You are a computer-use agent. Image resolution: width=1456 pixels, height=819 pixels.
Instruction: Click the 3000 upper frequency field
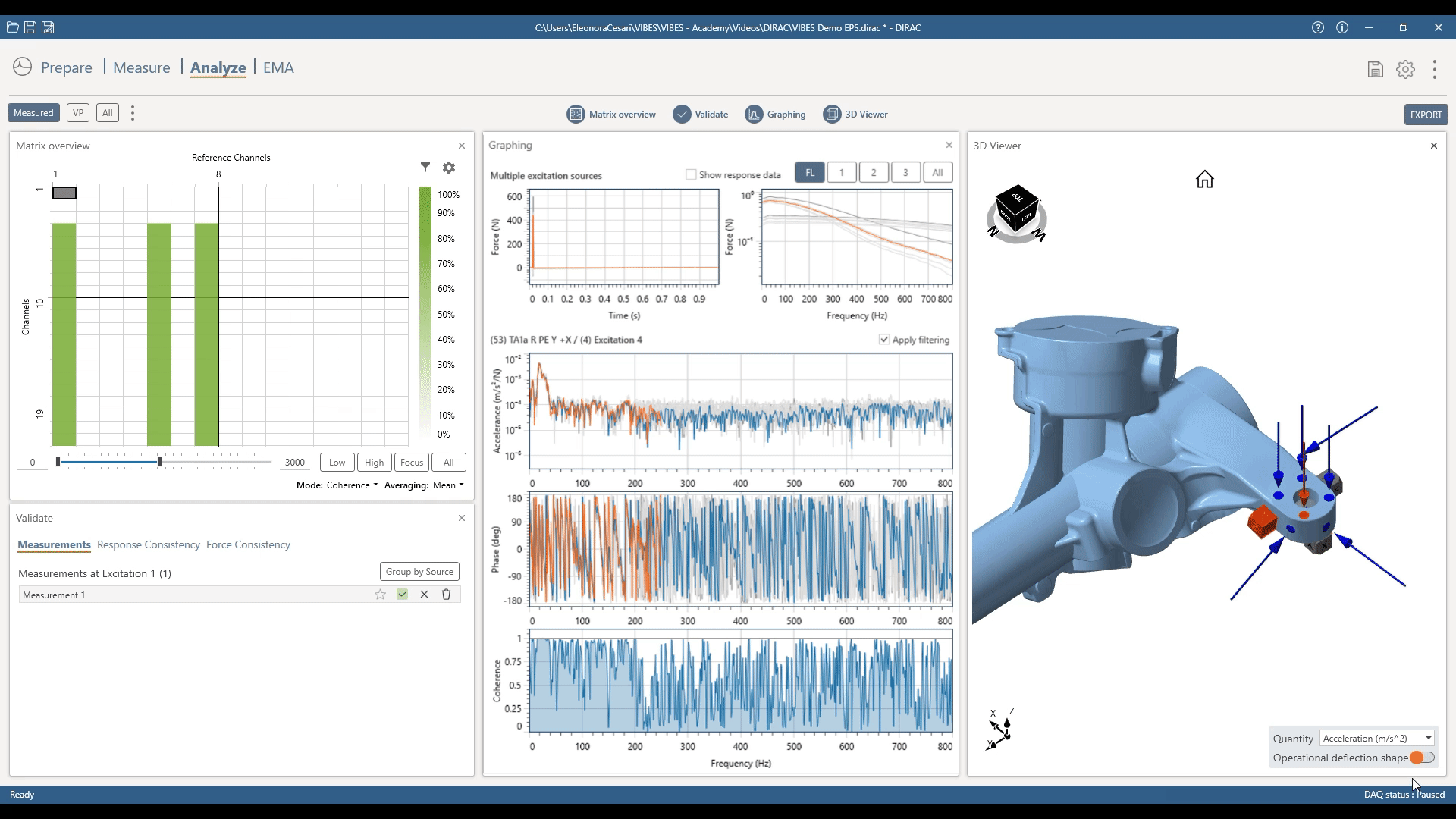[x=295, y=463]
